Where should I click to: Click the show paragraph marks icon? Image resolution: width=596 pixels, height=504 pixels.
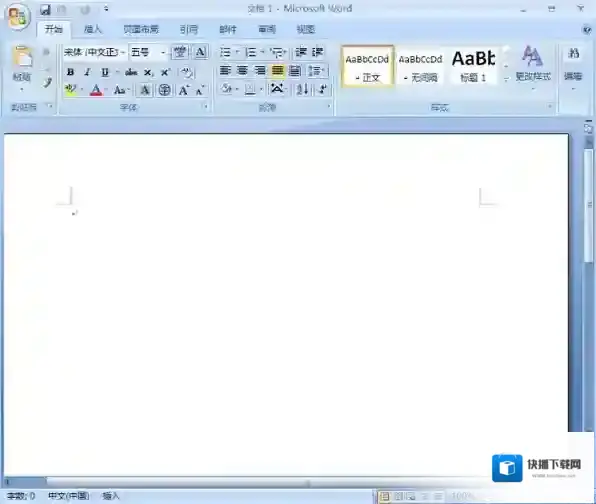[x=322, y=89]
